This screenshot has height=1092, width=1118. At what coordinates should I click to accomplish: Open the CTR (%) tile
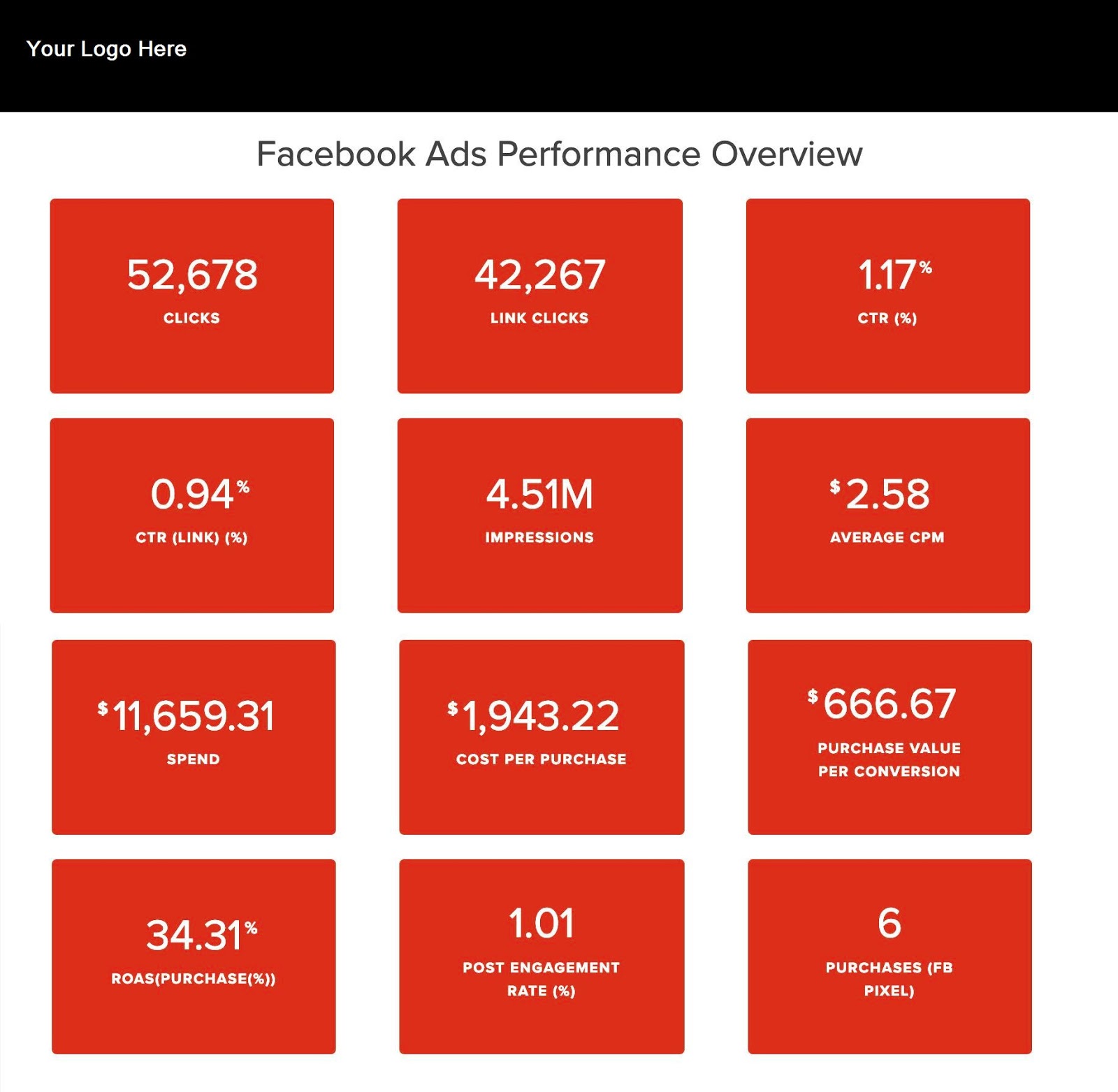(x=888, y=295)
